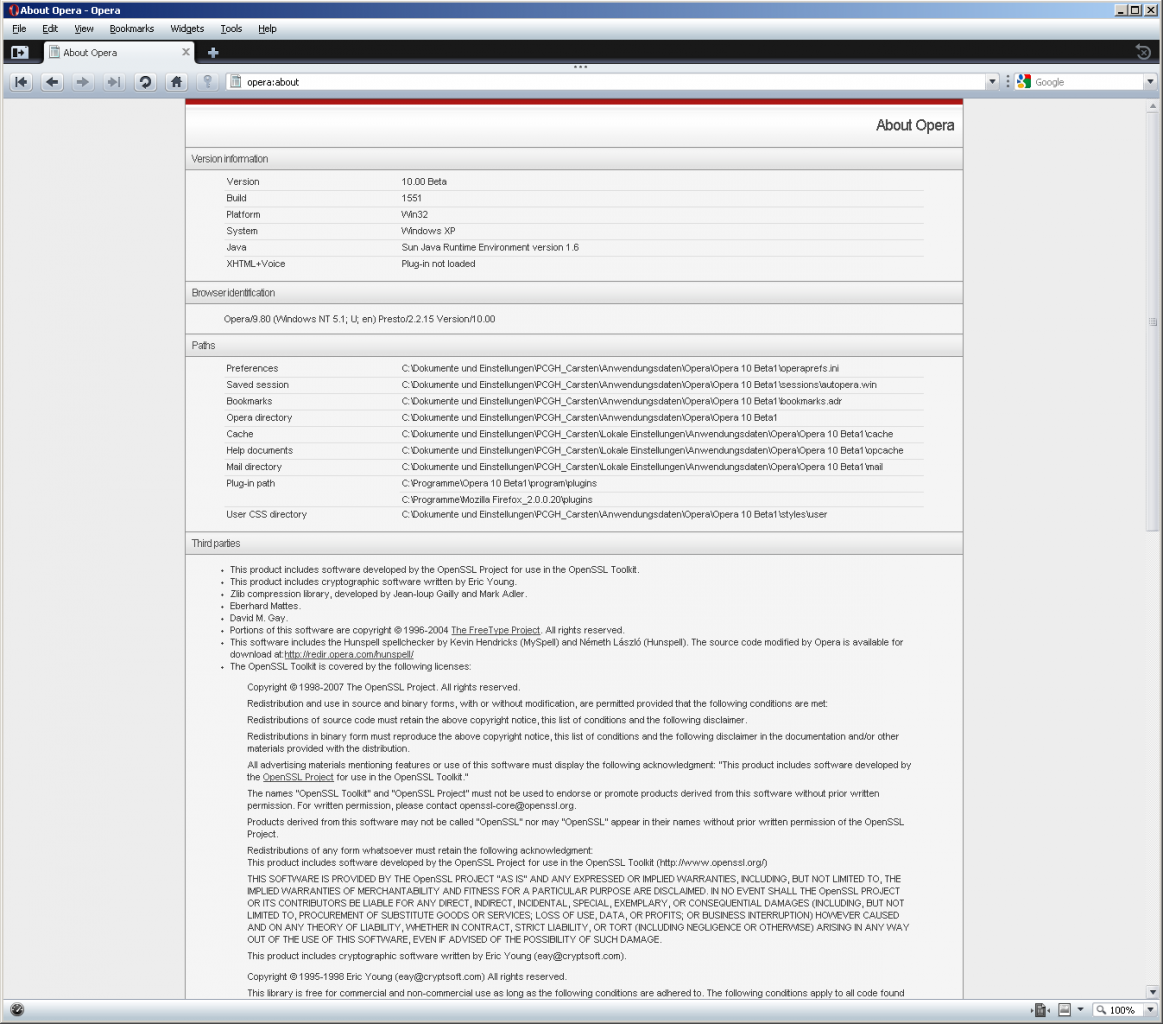Toggle Fit to Width icon
This screenshot has width=1163, height=1024.
[1040, 1009]
